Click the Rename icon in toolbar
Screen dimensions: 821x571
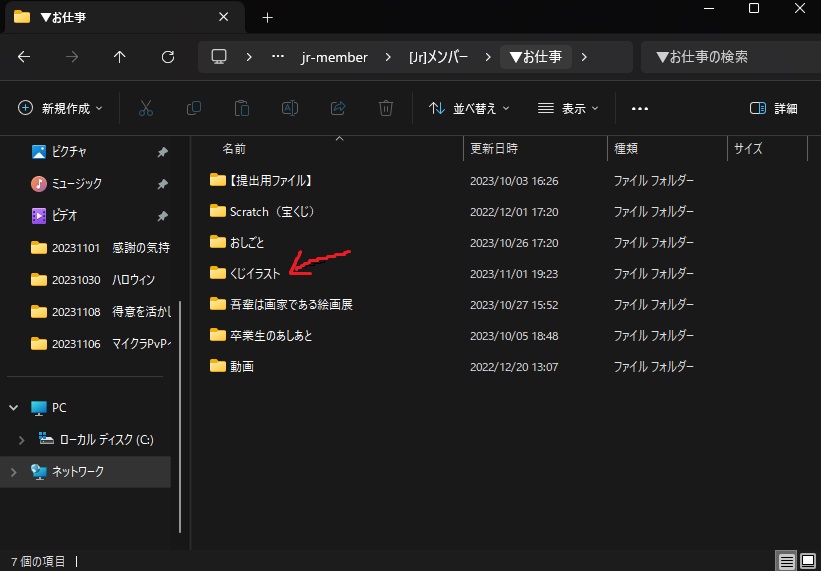[290, 108]
